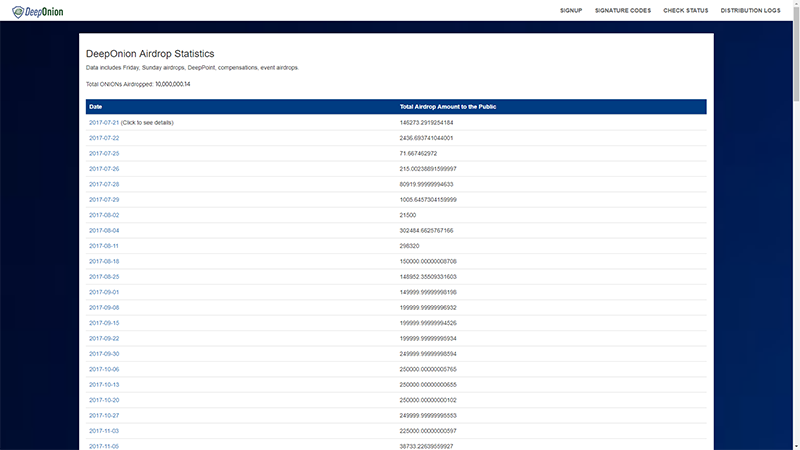Open the 2017-10-06 date link
This screenshot has width=800, height=450.
click(x=104, y=369)
